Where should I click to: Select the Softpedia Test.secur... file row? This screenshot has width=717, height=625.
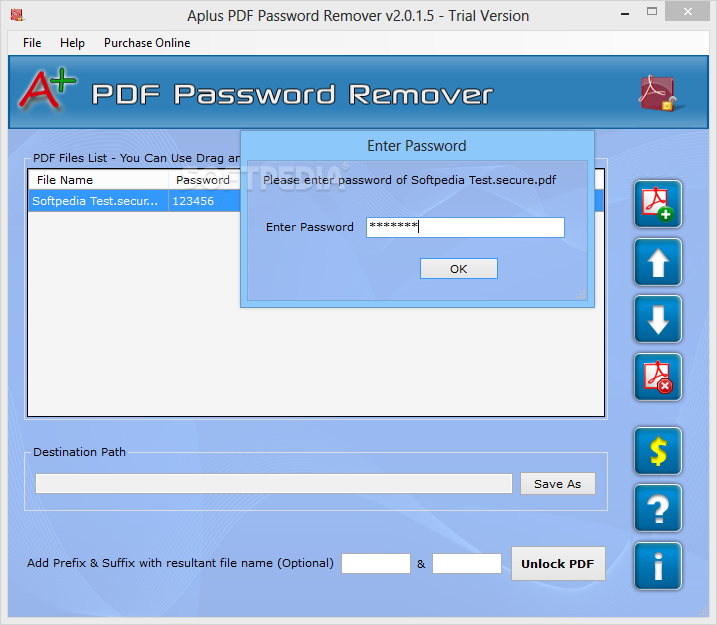(316, 201)
